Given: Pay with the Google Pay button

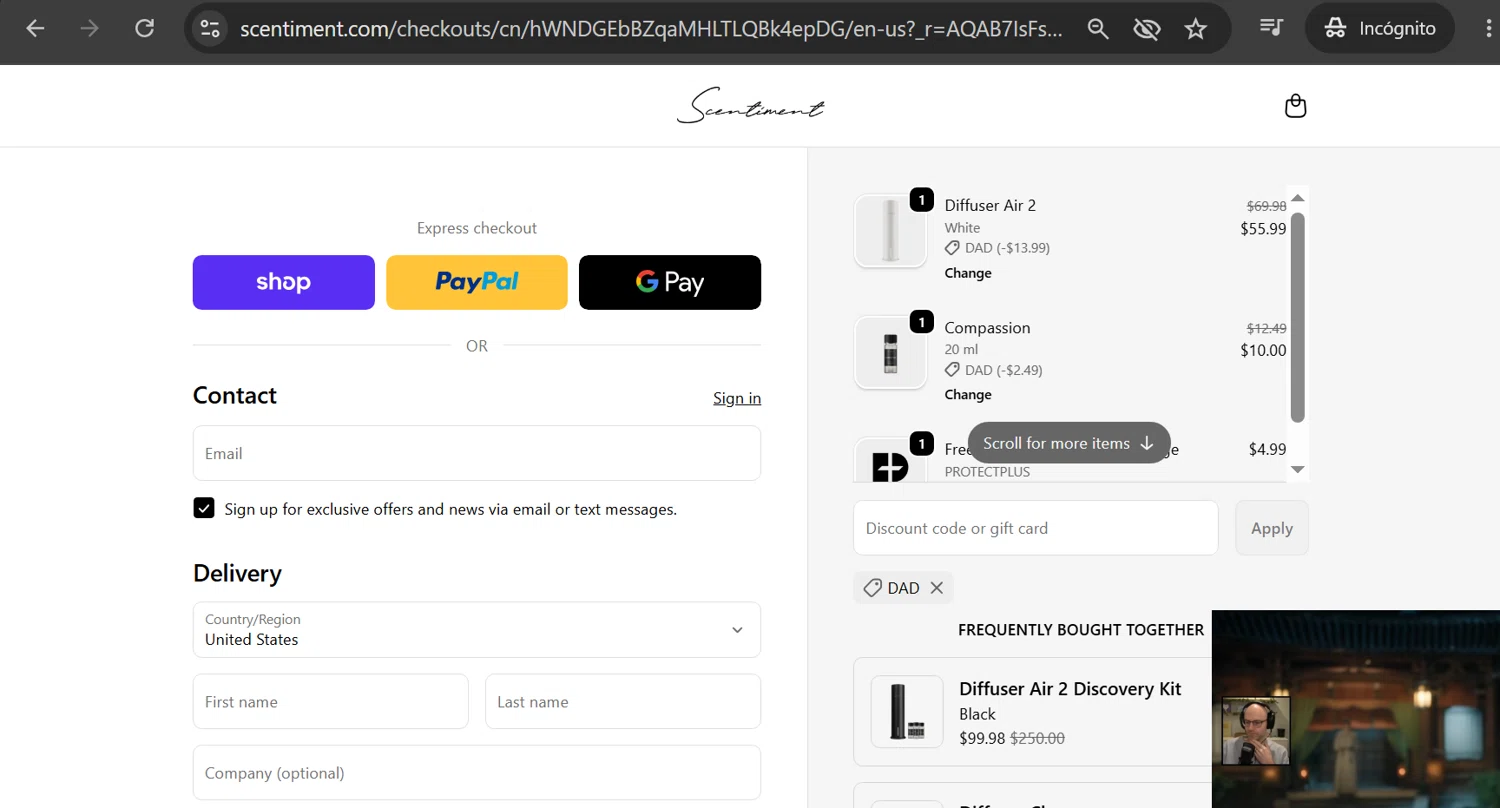Looking at the screenshot, I should [670, 282].
